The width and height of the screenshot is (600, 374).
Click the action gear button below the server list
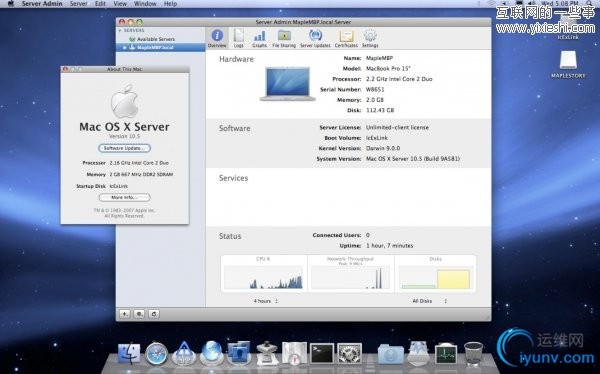tap(139, 314)
